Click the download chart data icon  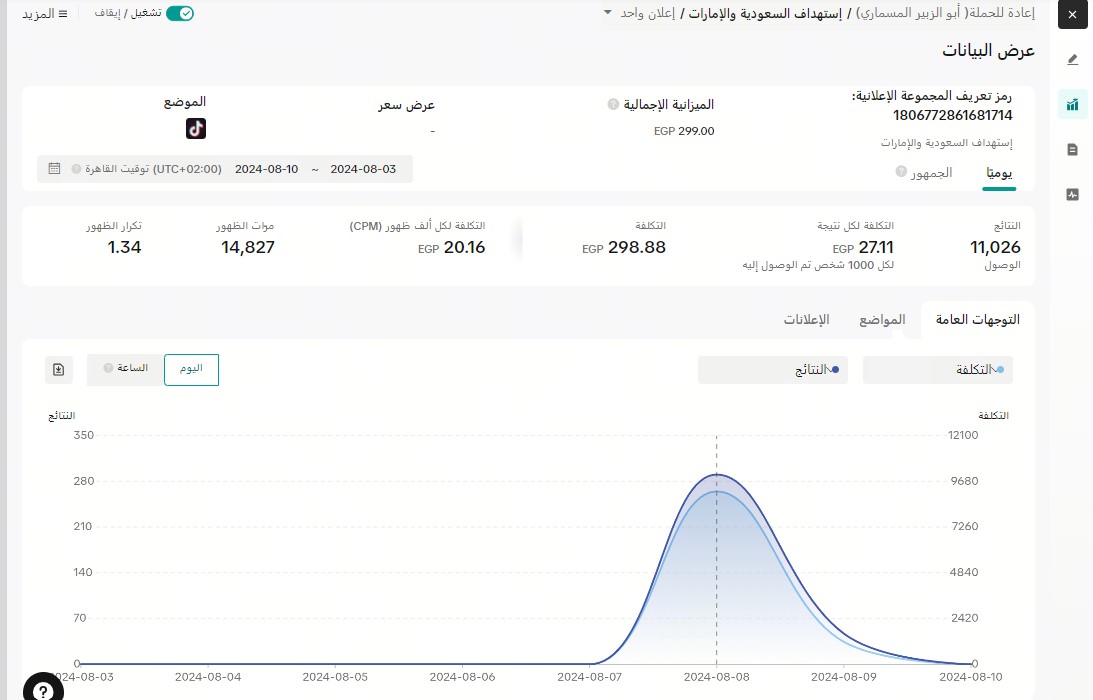(59, 369)
